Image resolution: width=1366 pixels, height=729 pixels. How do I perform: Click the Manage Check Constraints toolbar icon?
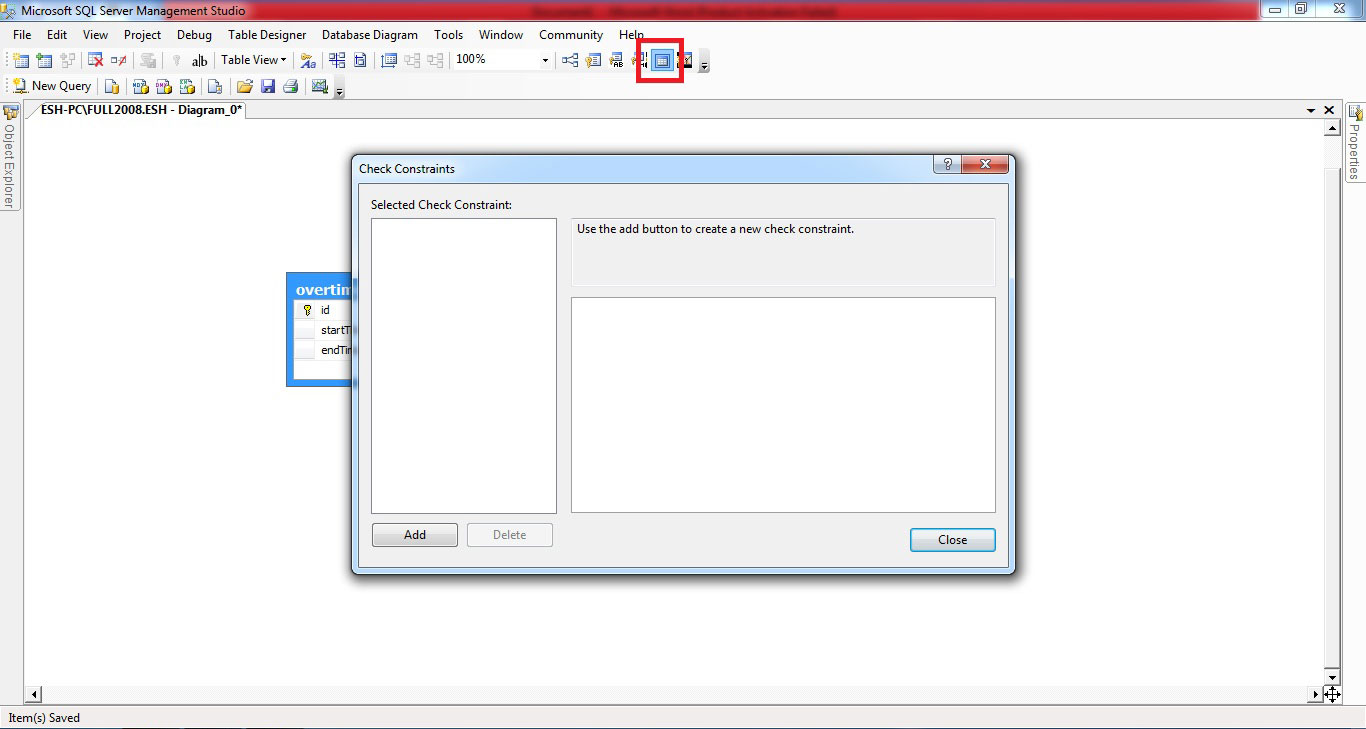coord(662,61)
